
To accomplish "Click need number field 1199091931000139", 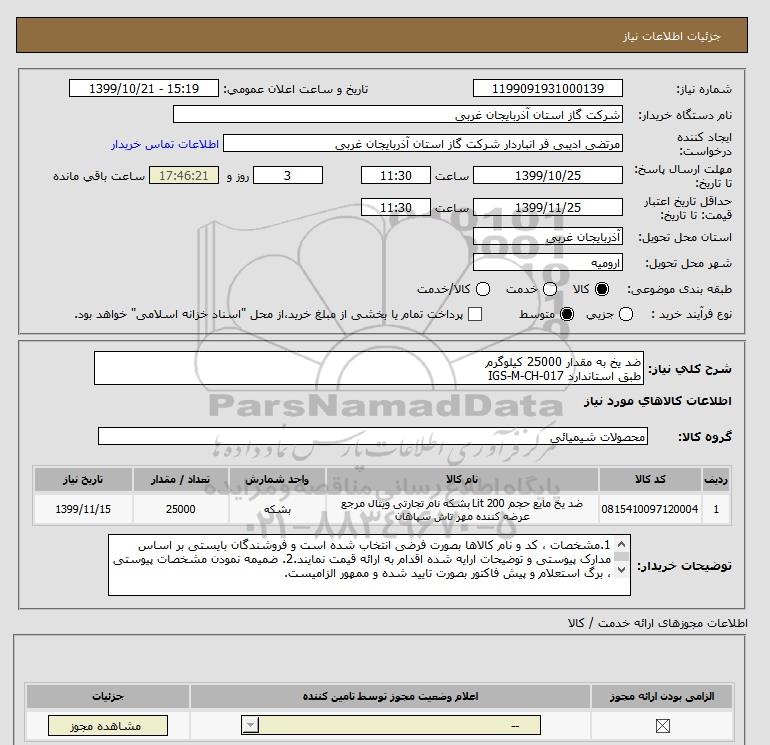I will tap(548, 88).
